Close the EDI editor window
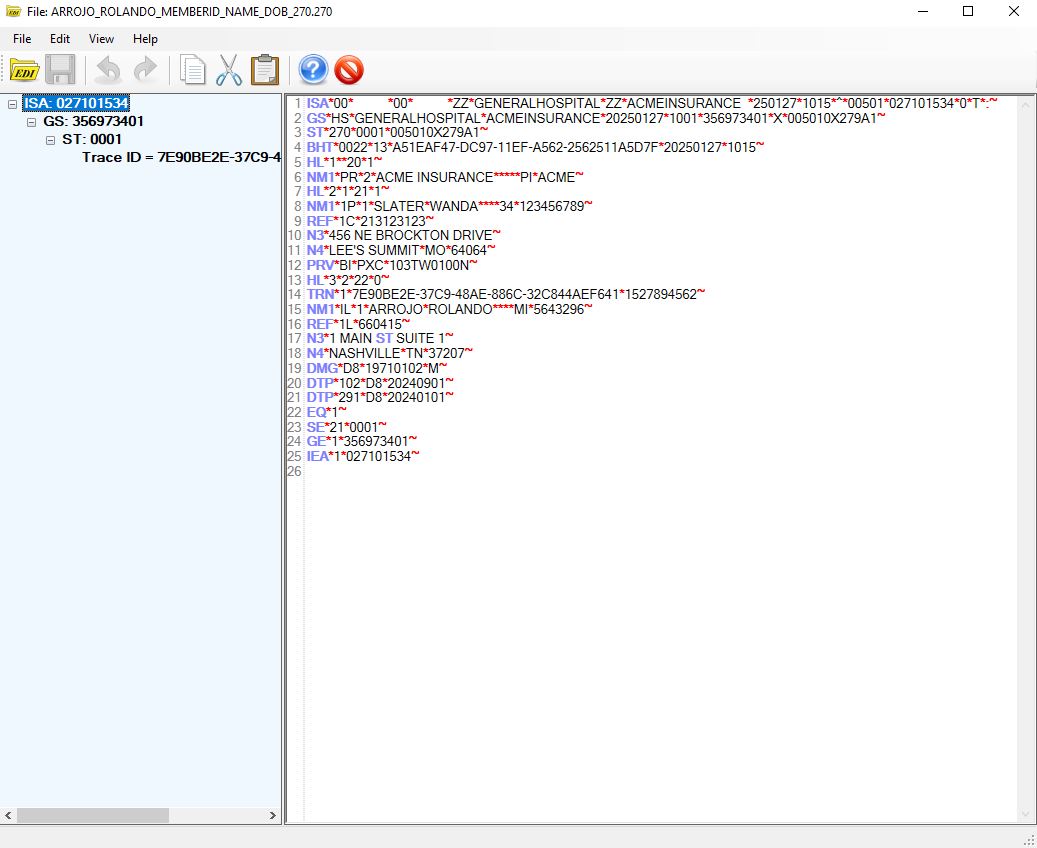Image resolution: width=1037 pixels, height=848 pixels. point(1014,11)
